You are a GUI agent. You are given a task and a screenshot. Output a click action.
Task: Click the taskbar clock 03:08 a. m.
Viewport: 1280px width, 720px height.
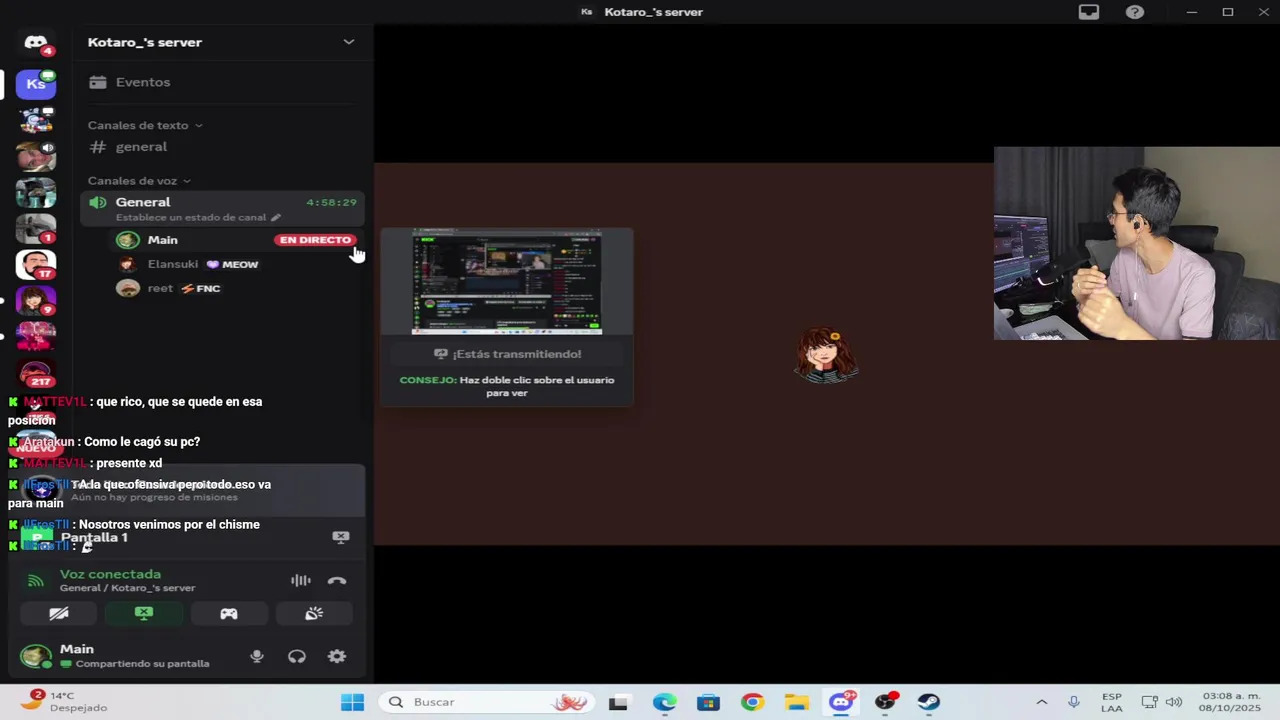point(1231,702)
